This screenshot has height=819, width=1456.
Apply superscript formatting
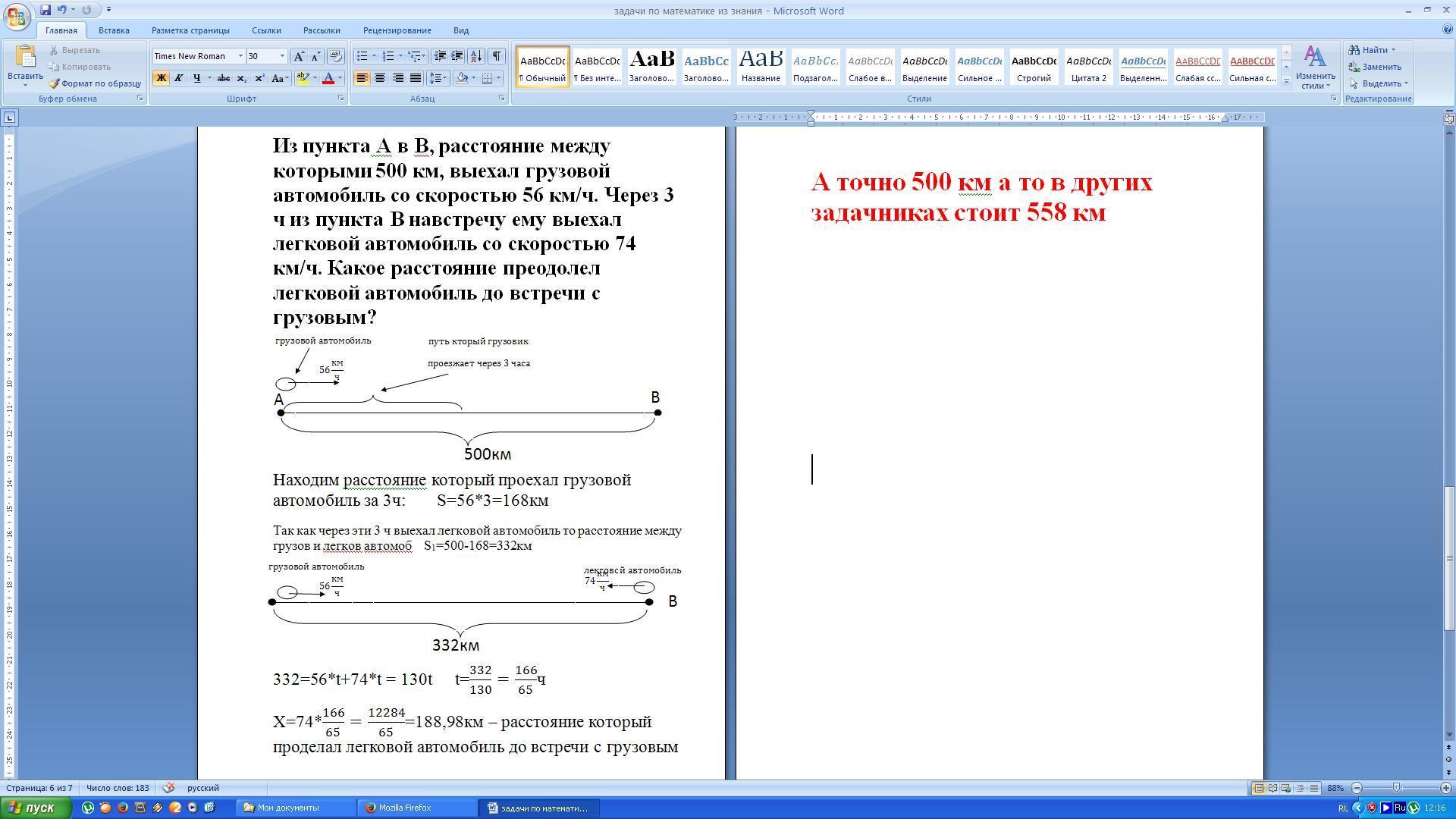click(259, 78)
